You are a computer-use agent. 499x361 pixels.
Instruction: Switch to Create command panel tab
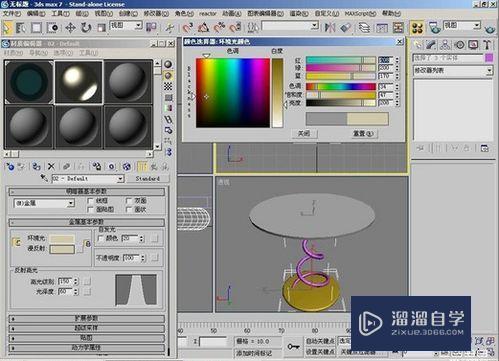(417, 45)
